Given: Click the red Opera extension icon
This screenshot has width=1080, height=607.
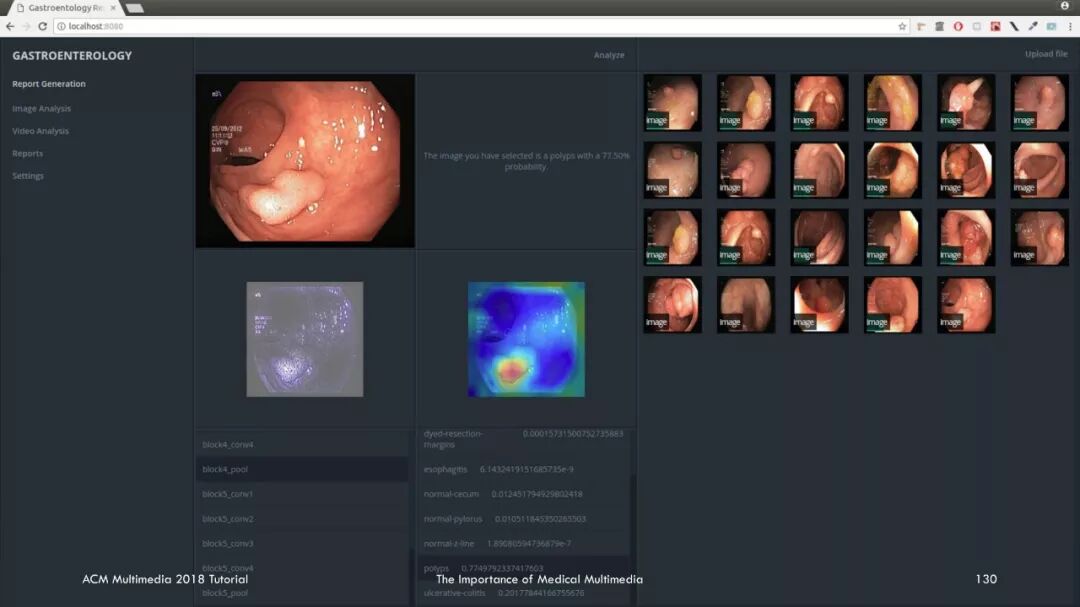Looking at the screenshot, I should pyautogui.click(x=957, y=26).
